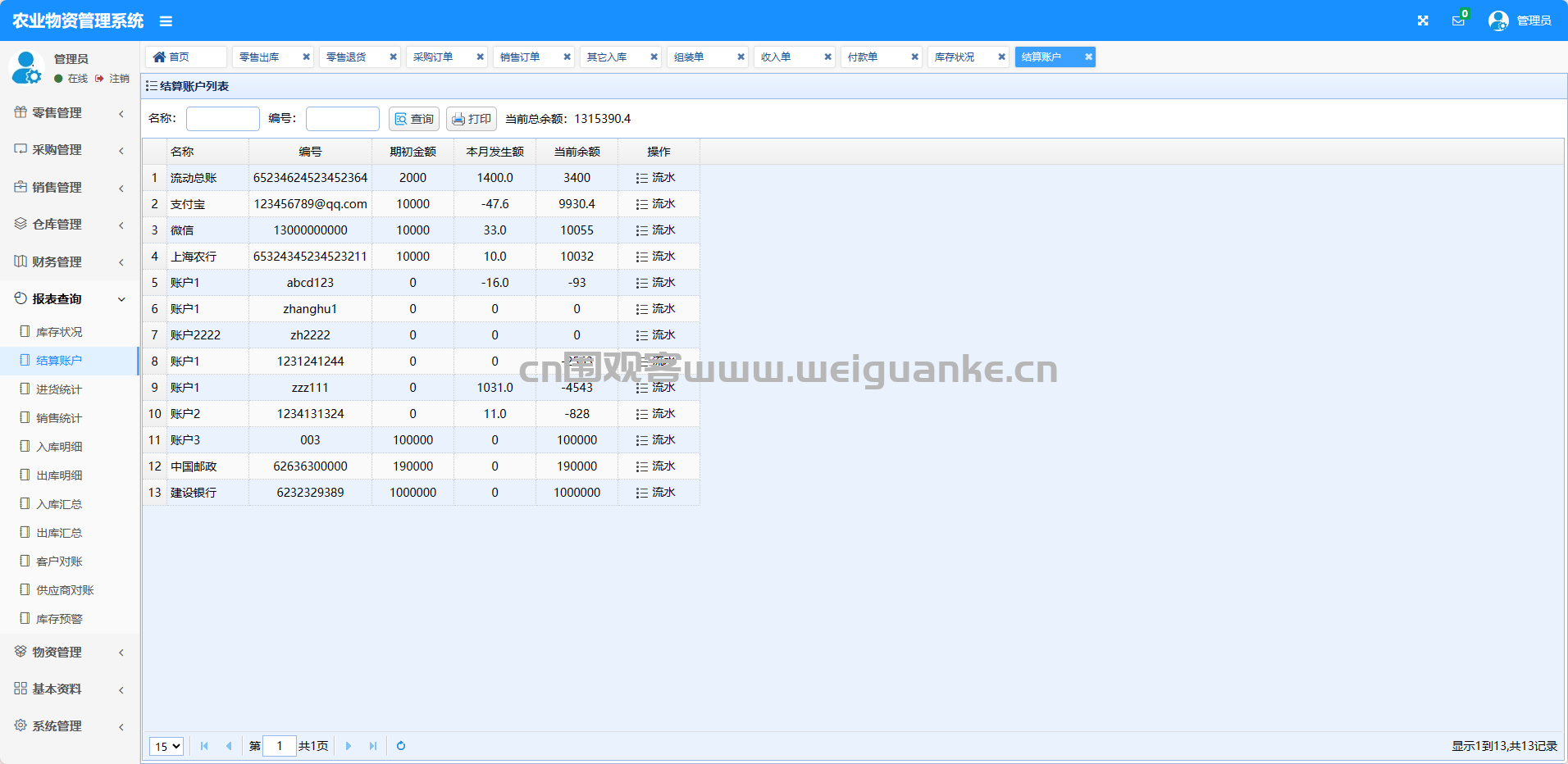The image size is (1568, 764).
Task: Collapse the 报表查询 menu
Action: tap(70, 299)
